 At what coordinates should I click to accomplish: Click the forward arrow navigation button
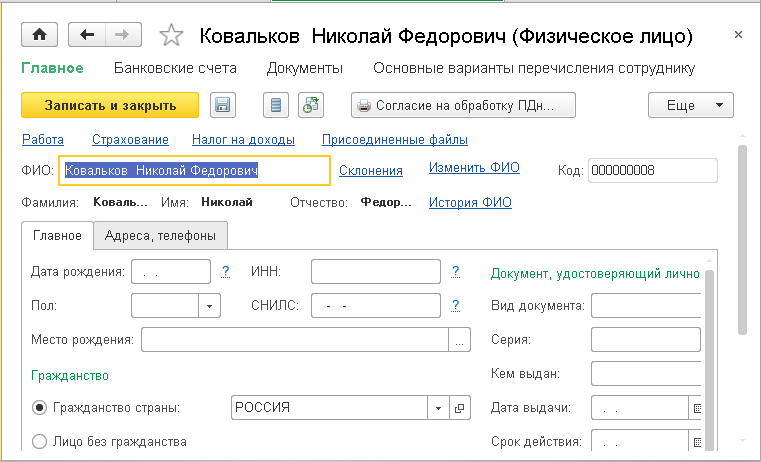(x=123, y=35)
